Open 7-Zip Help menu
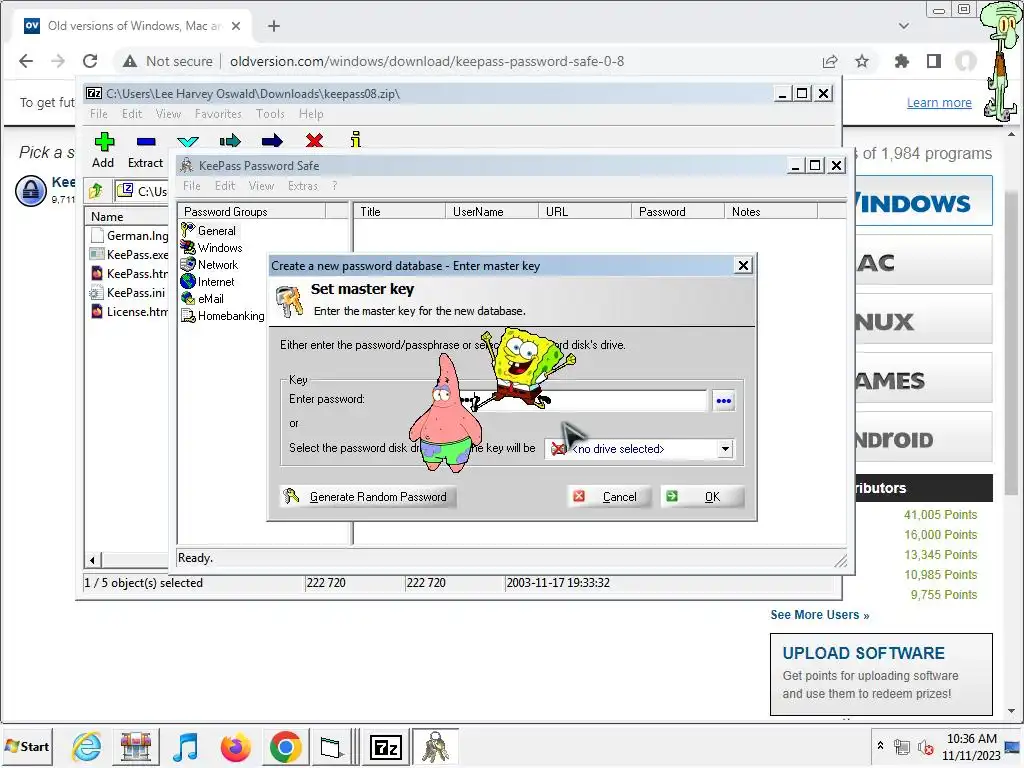Image resolution: width=1024 pixels, height=768 pixels. coord(311,114)
